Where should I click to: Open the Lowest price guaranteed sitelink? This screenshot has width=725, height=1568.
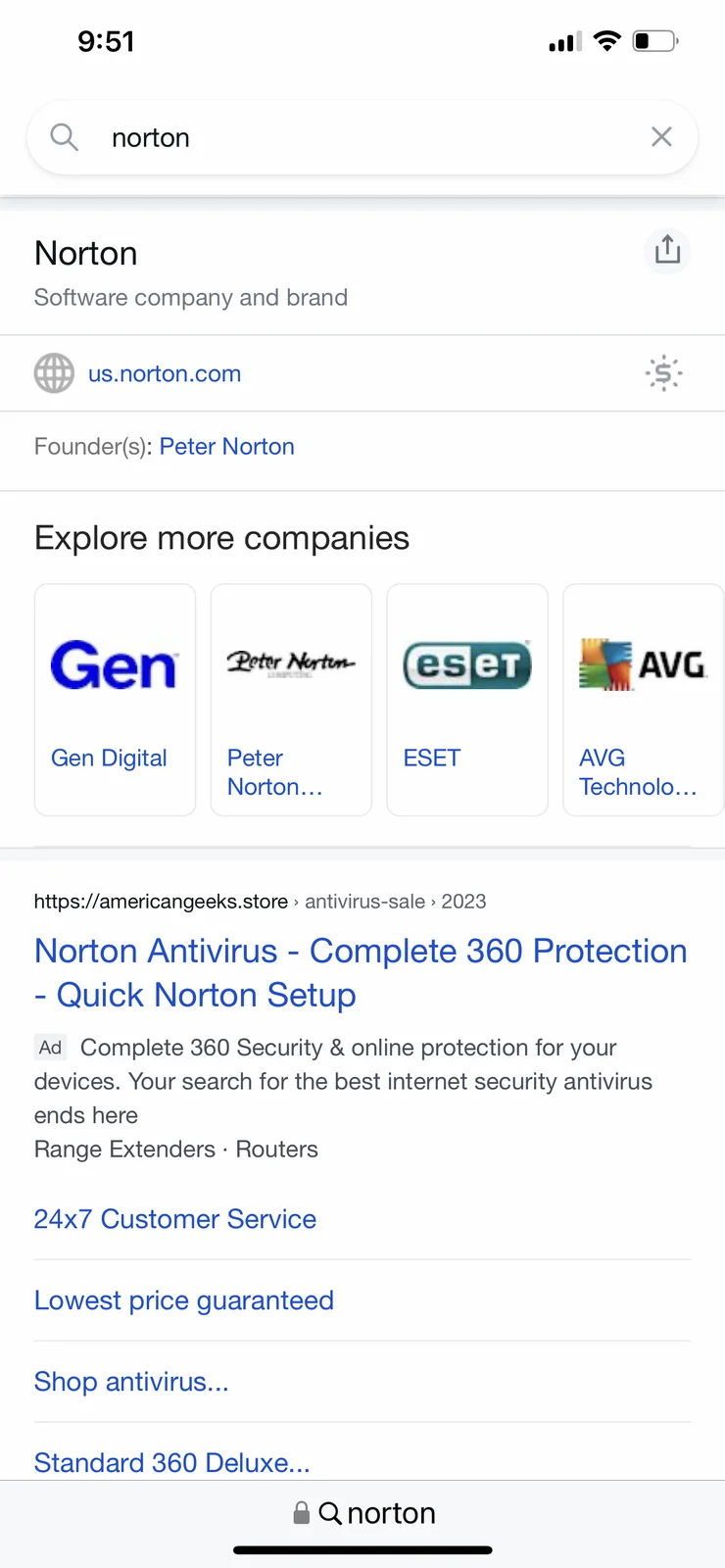[x=184, y=1300]
